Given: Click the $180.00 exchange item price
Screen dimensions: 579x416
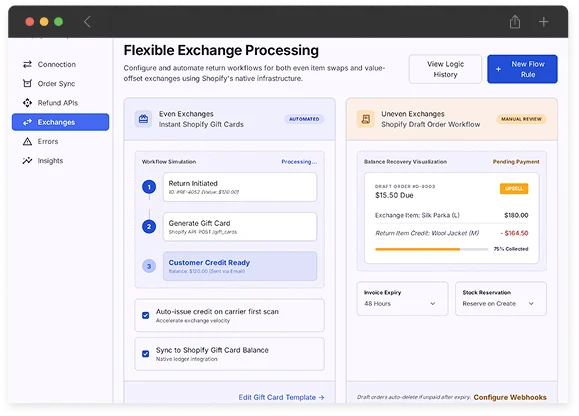Looking at the screenshot, I should click(516, 215).
